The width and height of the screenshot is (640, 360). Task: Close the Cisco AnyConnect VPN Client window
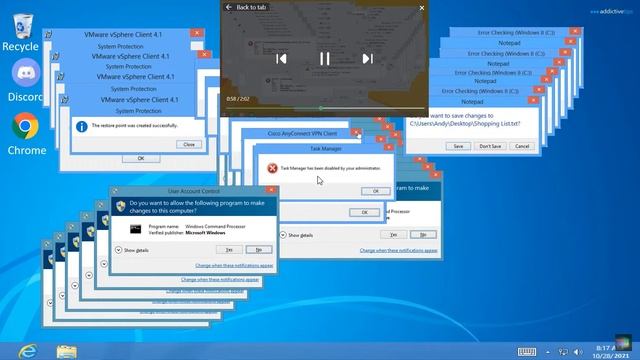356,132
